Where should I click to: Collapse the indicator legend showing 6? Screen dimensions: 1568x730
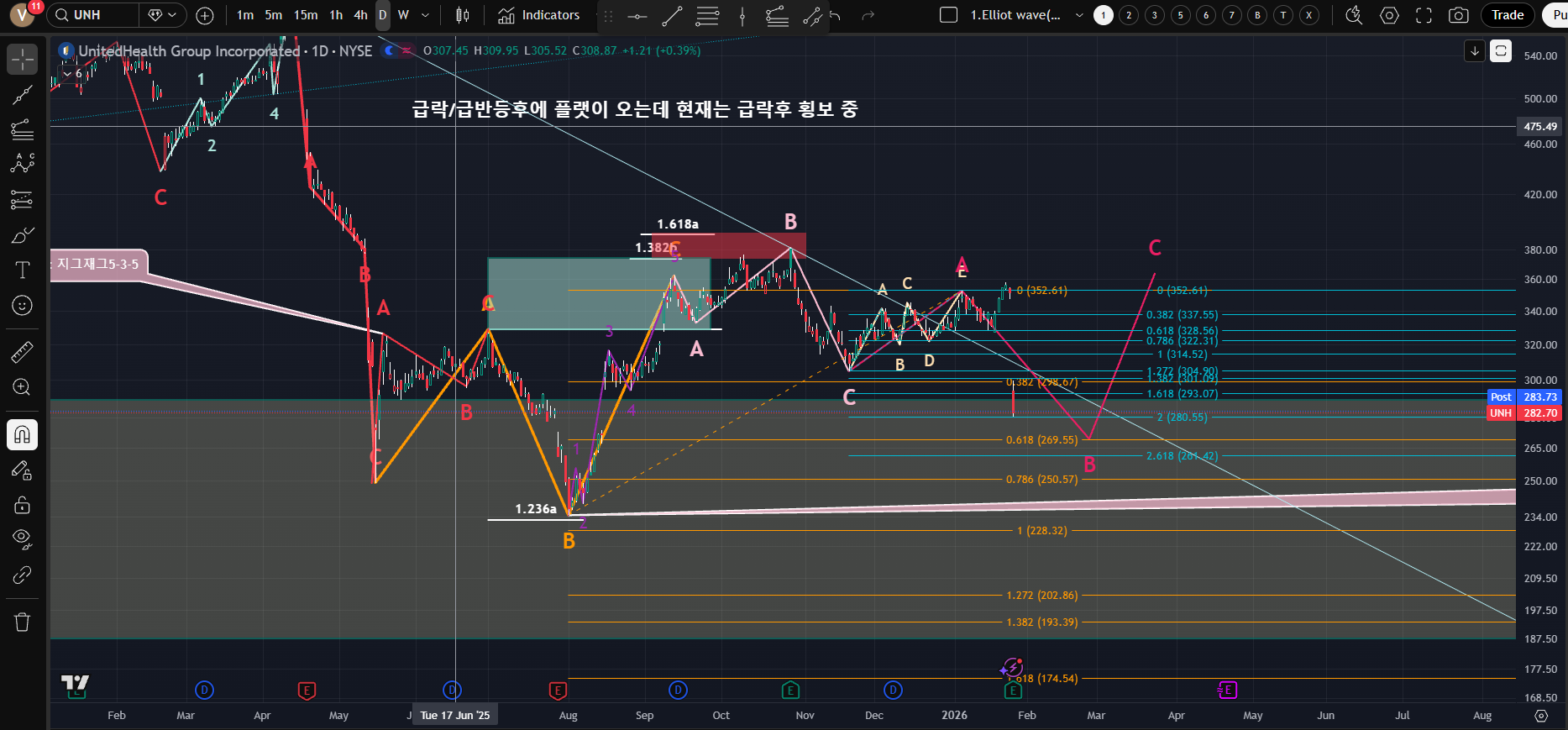(x=67, y=74)
